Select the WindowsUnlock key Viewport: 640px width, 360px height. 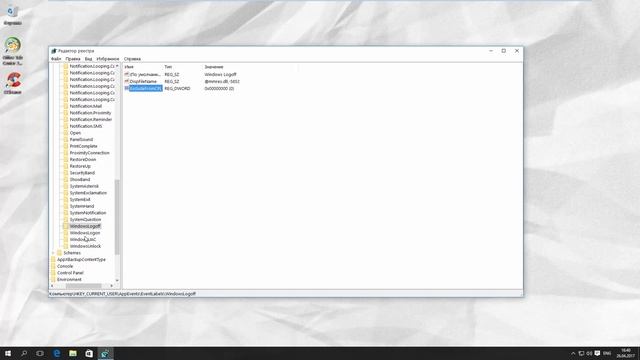[x=85, y=246]
